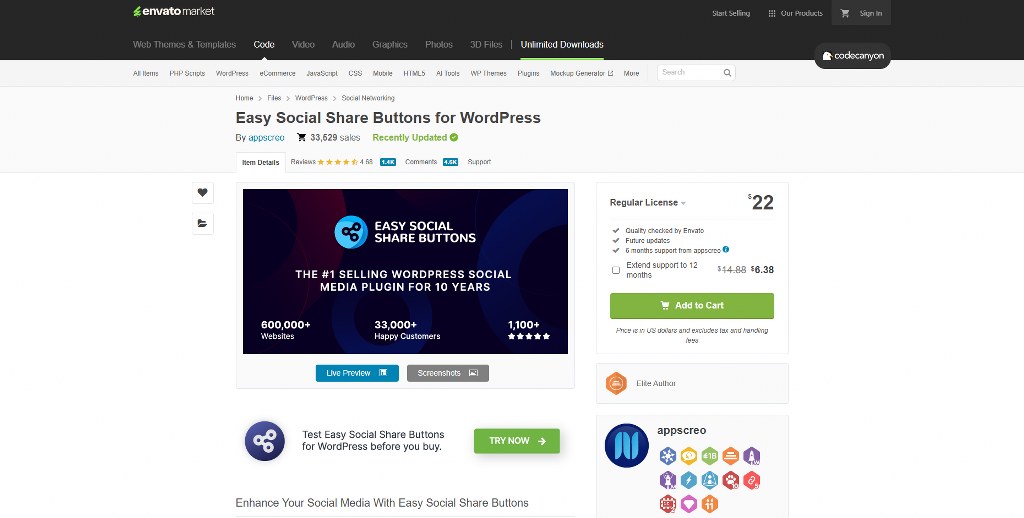Open the Photos category menu

(x=439, y=44)
